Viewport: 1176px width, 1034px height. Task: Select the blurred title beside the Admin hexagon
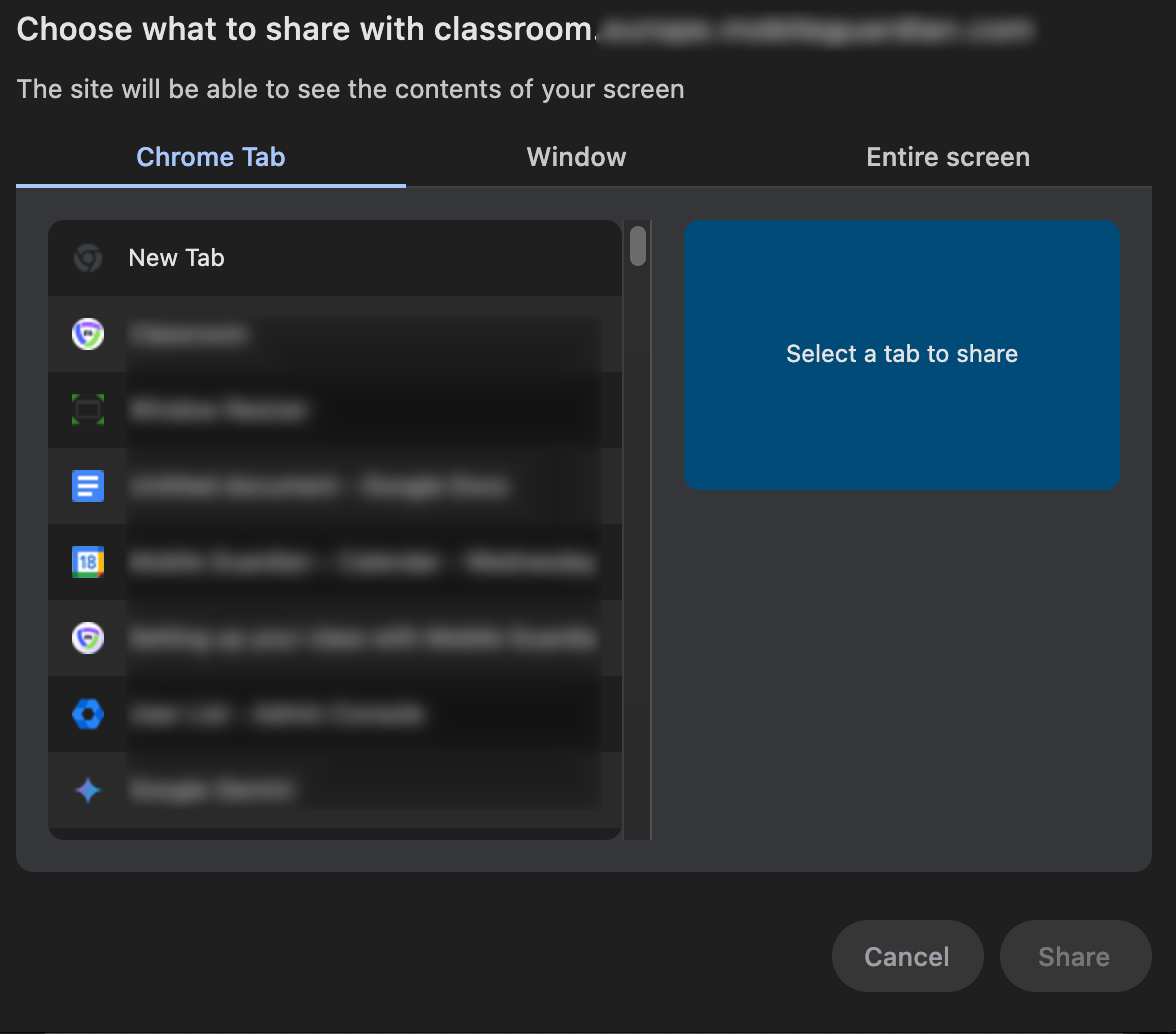point(276,714)
